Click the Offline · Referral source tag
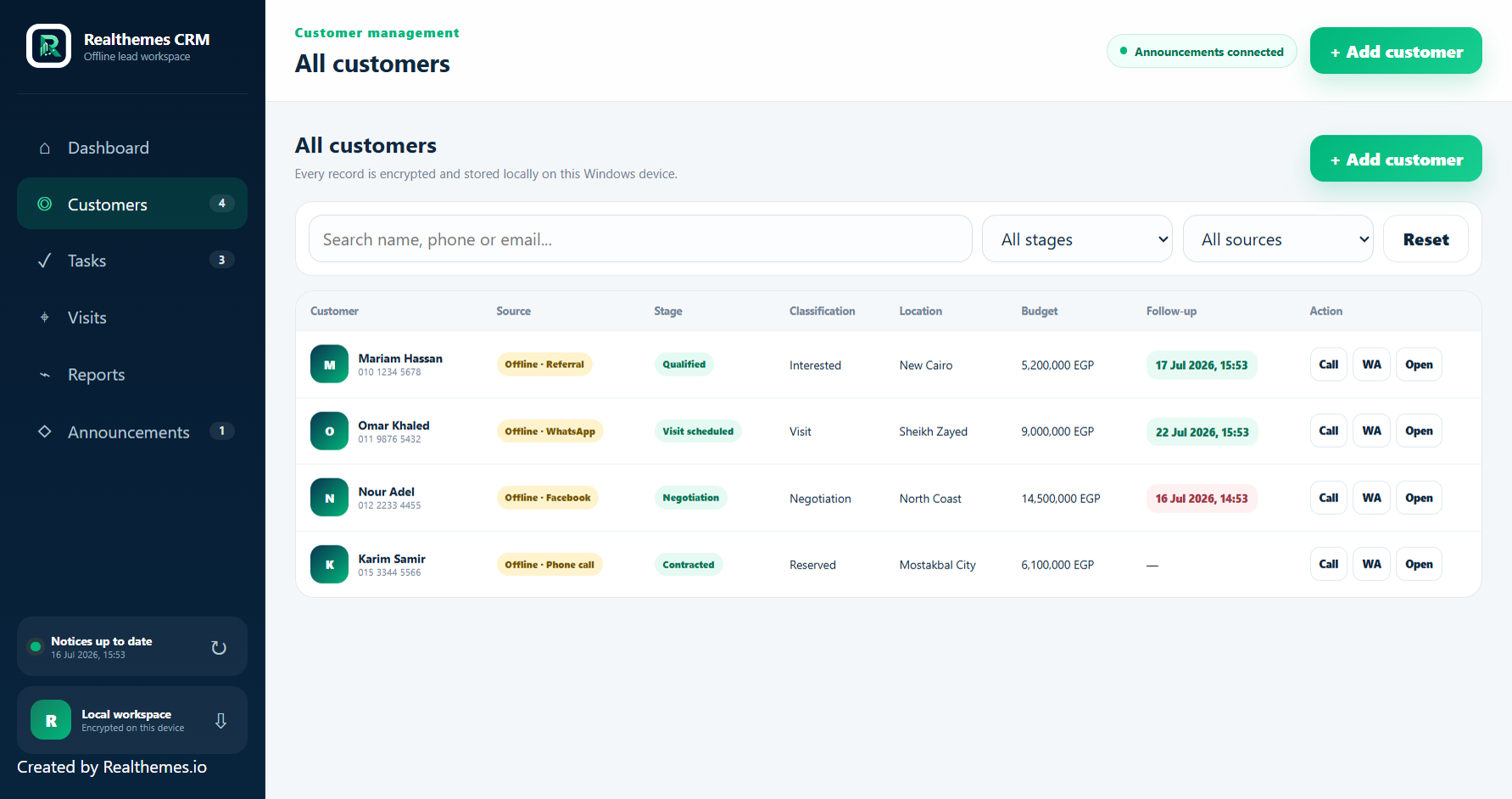The image size is (1512, 799). coord(544,365)
